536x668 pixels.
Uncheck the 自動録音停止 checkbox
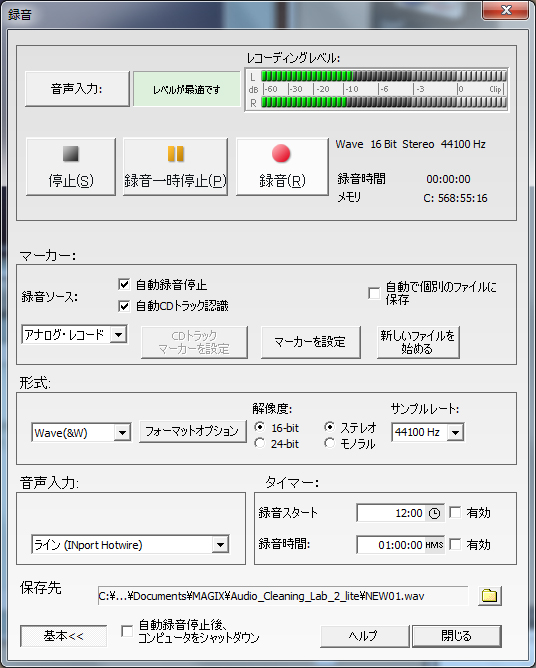124,284
